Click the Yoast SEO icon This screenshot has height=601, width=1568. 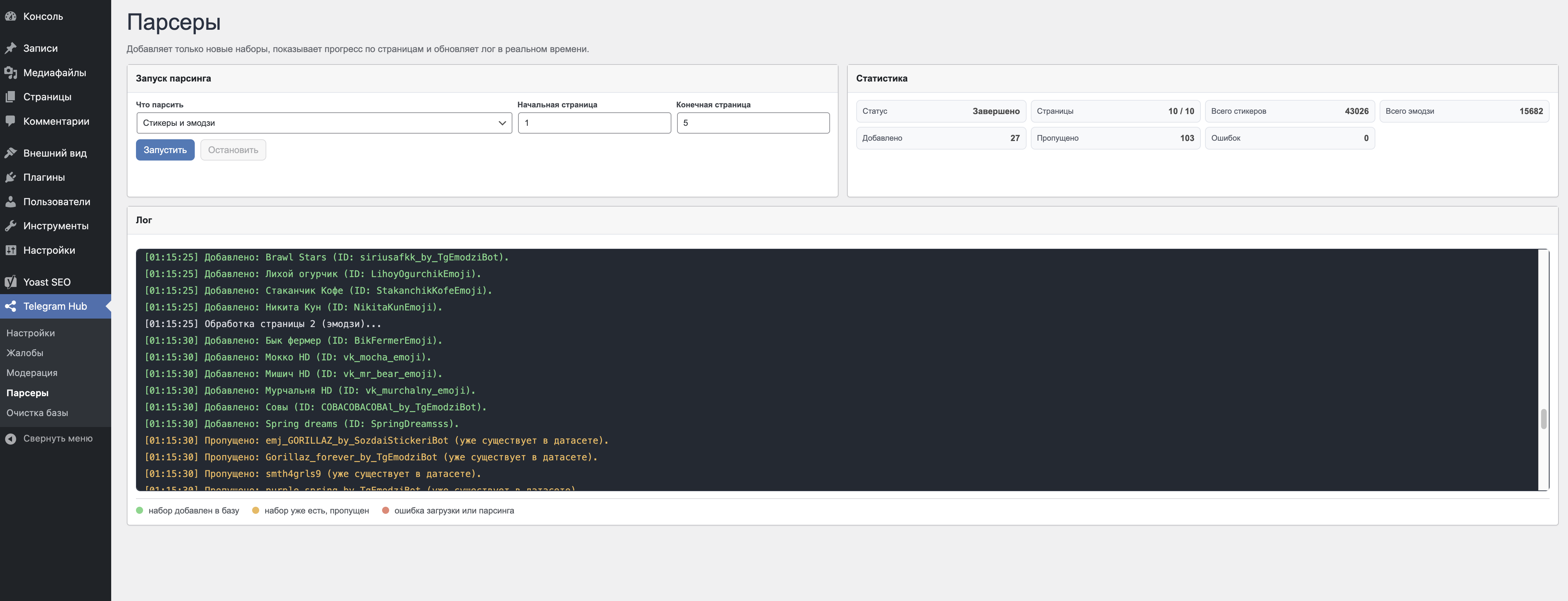tap(10, 282)
